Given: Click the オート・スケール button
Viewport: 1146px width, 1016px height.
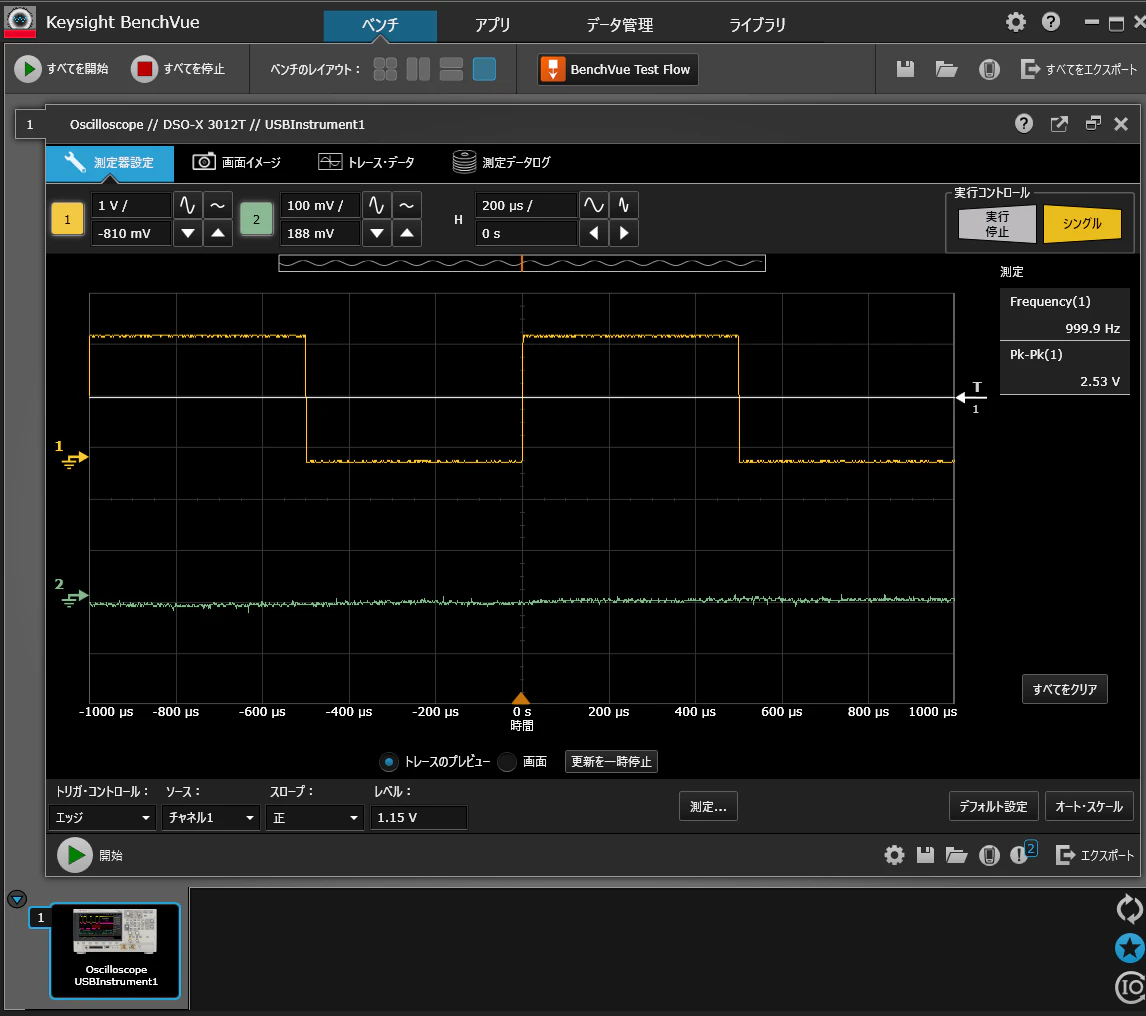Looking at the screenshot, I should point(1089,806).
